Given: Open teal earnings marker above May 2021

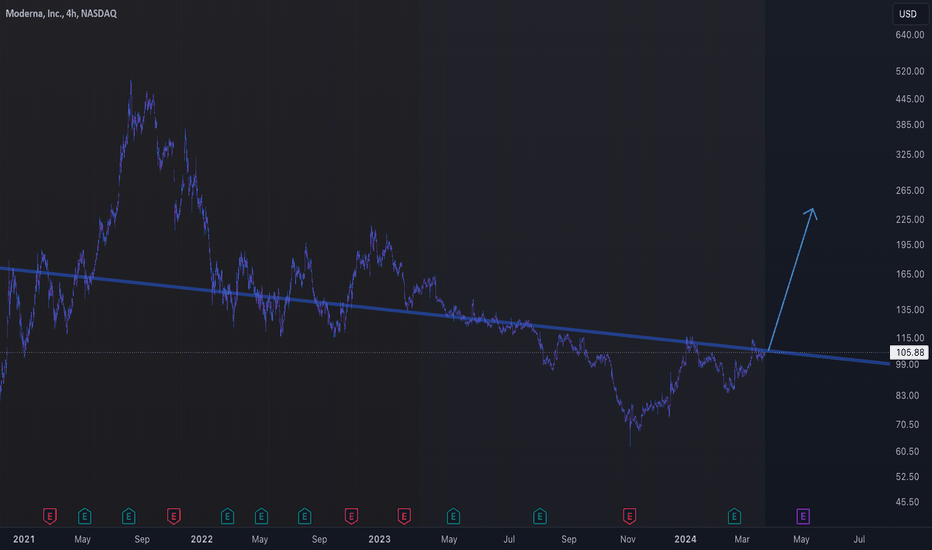Looking at the screenshot, I should coord(84,516).
